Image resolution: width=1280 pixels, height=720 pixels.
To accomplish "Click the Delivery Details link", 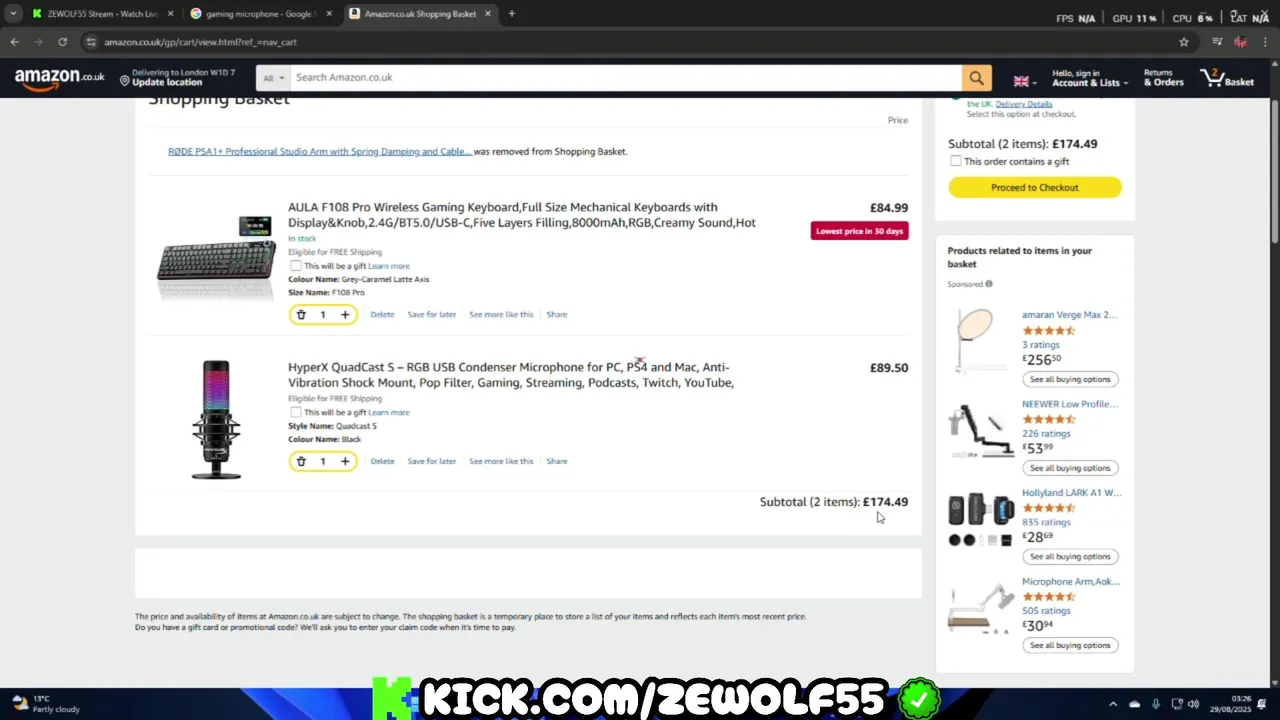I will coord(1024,104).
